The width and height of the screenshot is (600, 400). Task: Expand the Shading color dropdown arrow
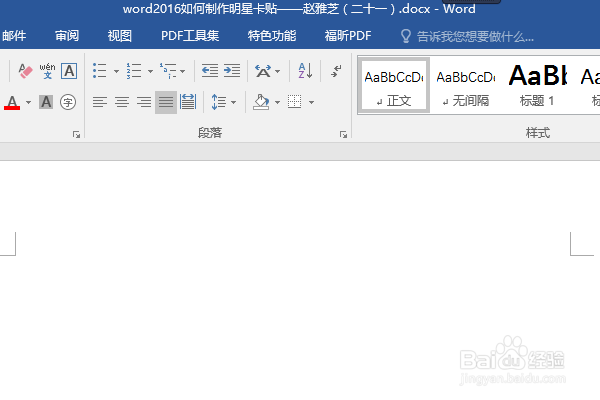[277, 102]
